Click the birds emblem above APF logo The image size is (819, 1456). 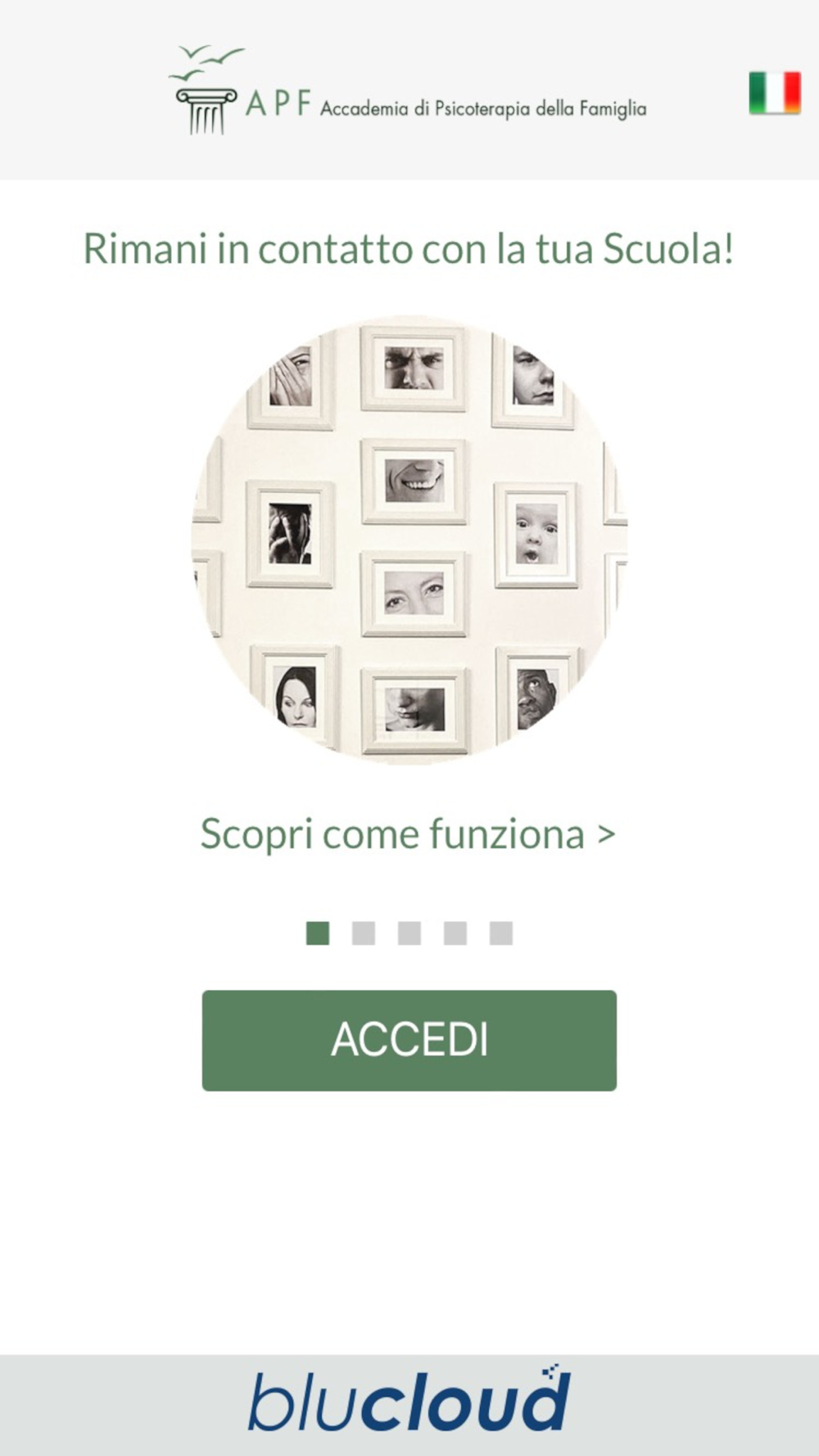point(206,62)
